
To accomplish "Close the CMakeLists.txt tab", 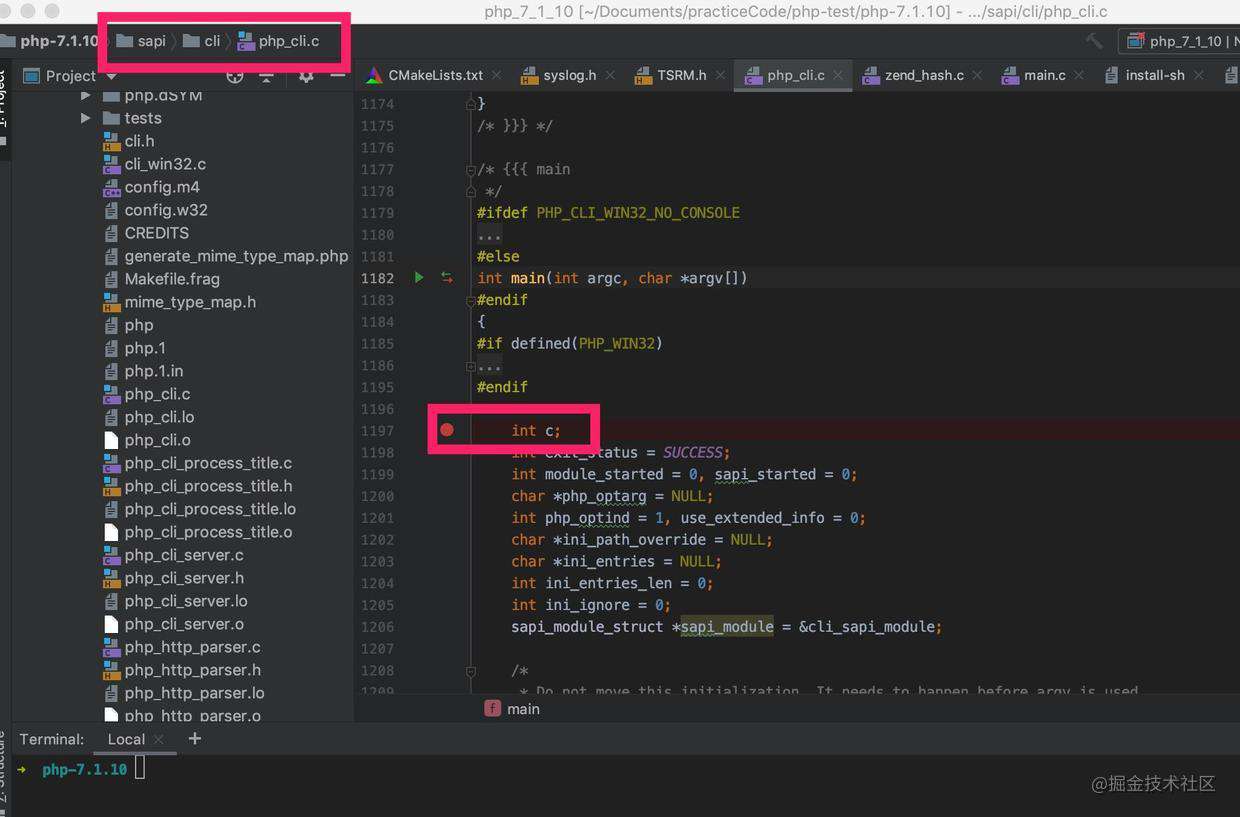I will tap(497, 75).
